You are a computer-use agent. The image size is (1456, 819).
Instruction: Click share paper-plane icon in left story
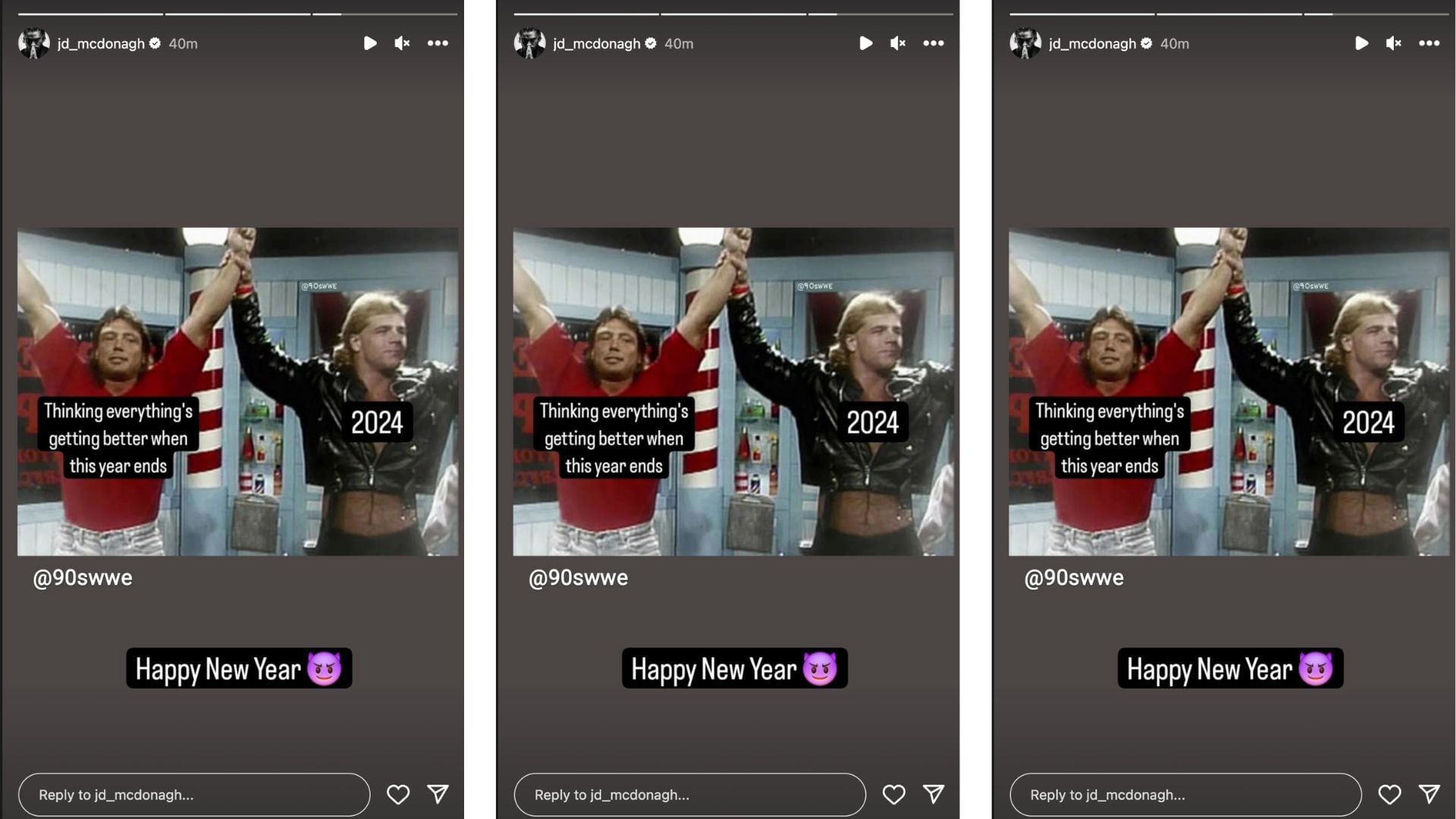pyautogui.click(x=438, y=794)
